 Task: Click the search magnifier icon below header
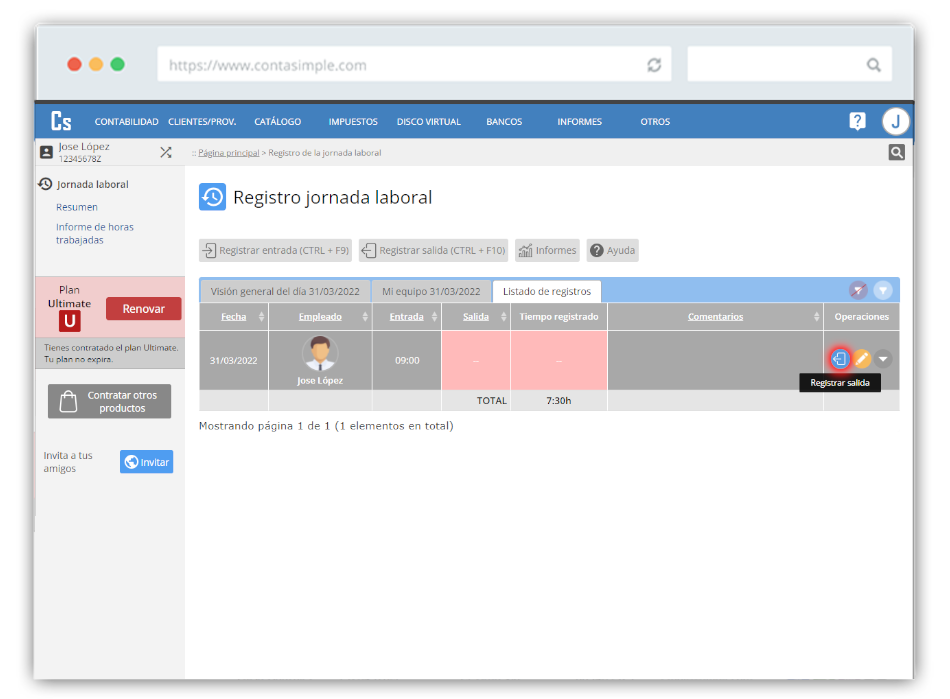(x=897, y=152)
